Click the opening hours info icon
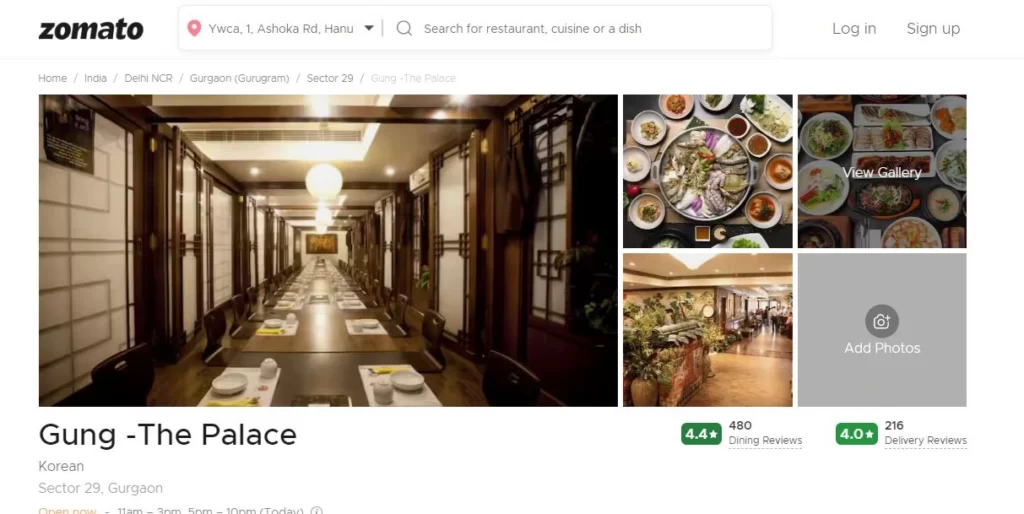This screenshot has height=514, width=1024. coord(316,511)
